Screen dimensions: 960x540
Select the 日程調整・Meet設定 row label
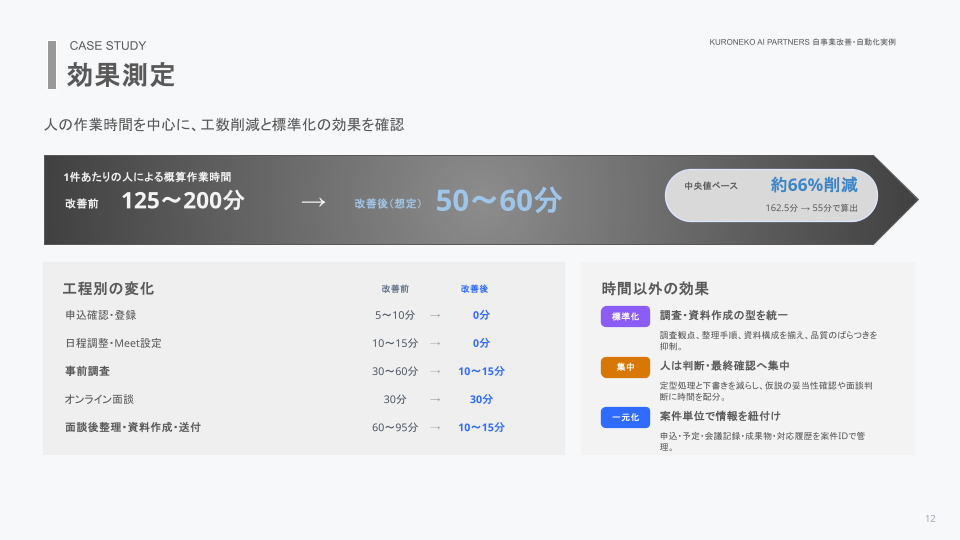point(113,343)
